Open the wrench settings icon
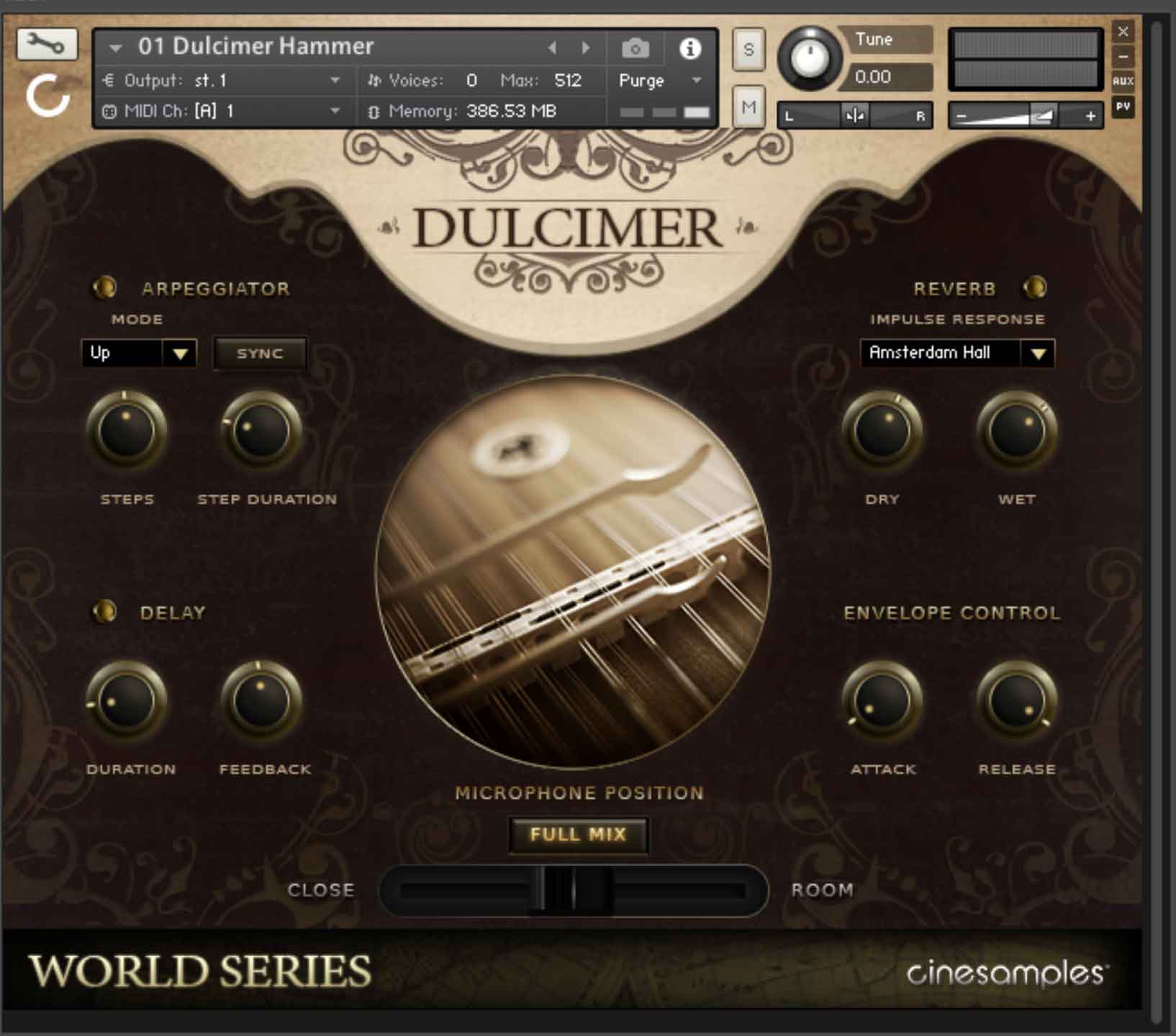 click(46, 45)
